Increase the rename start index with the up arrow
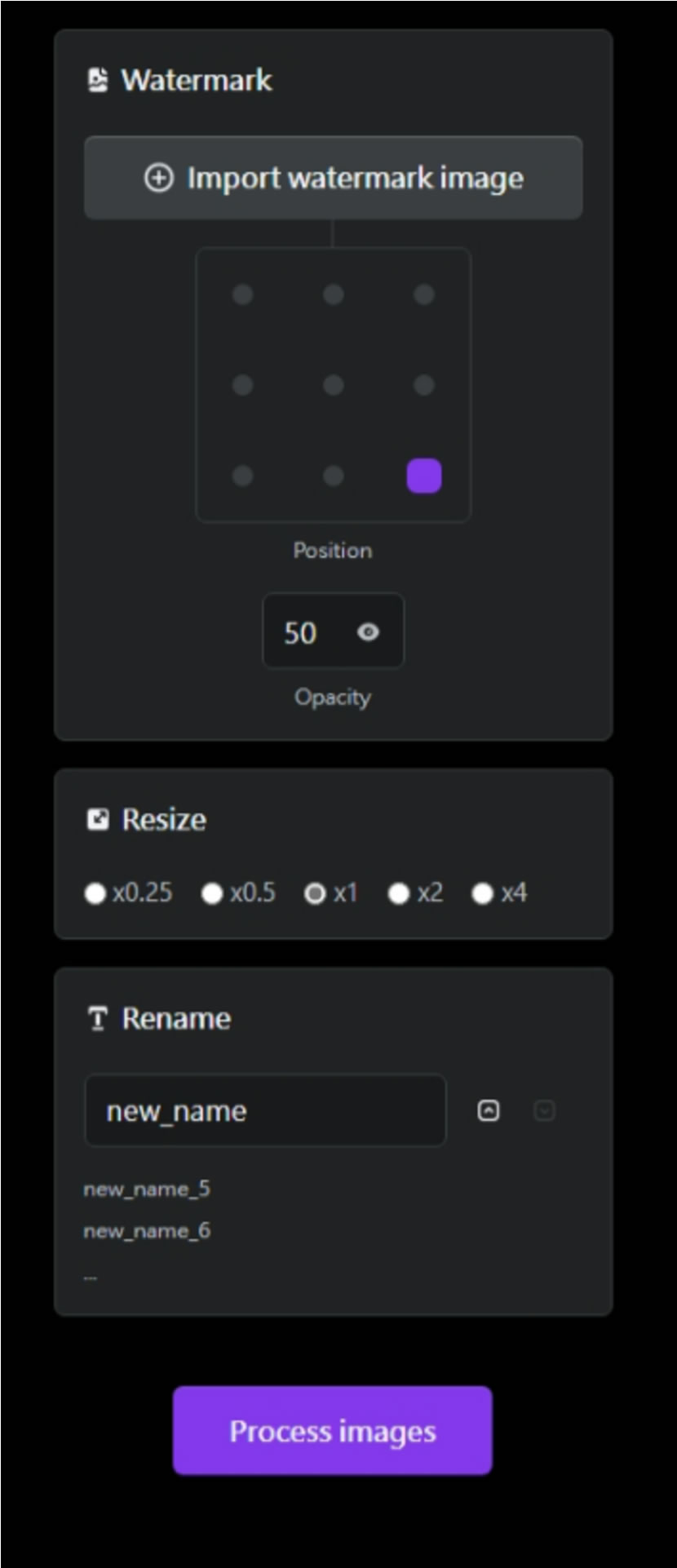 pyautogui.click(x=489, y=1111)
